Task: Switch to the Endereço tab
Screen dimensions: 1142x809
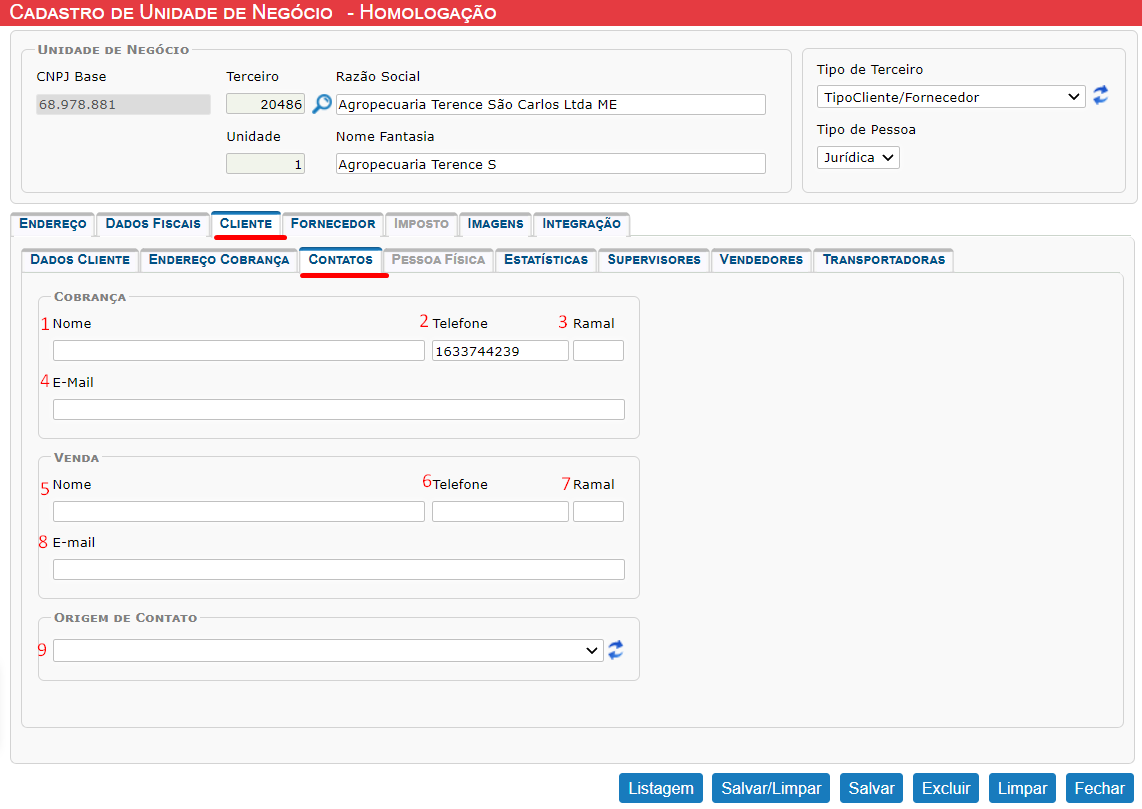Action: pos(52,224)
